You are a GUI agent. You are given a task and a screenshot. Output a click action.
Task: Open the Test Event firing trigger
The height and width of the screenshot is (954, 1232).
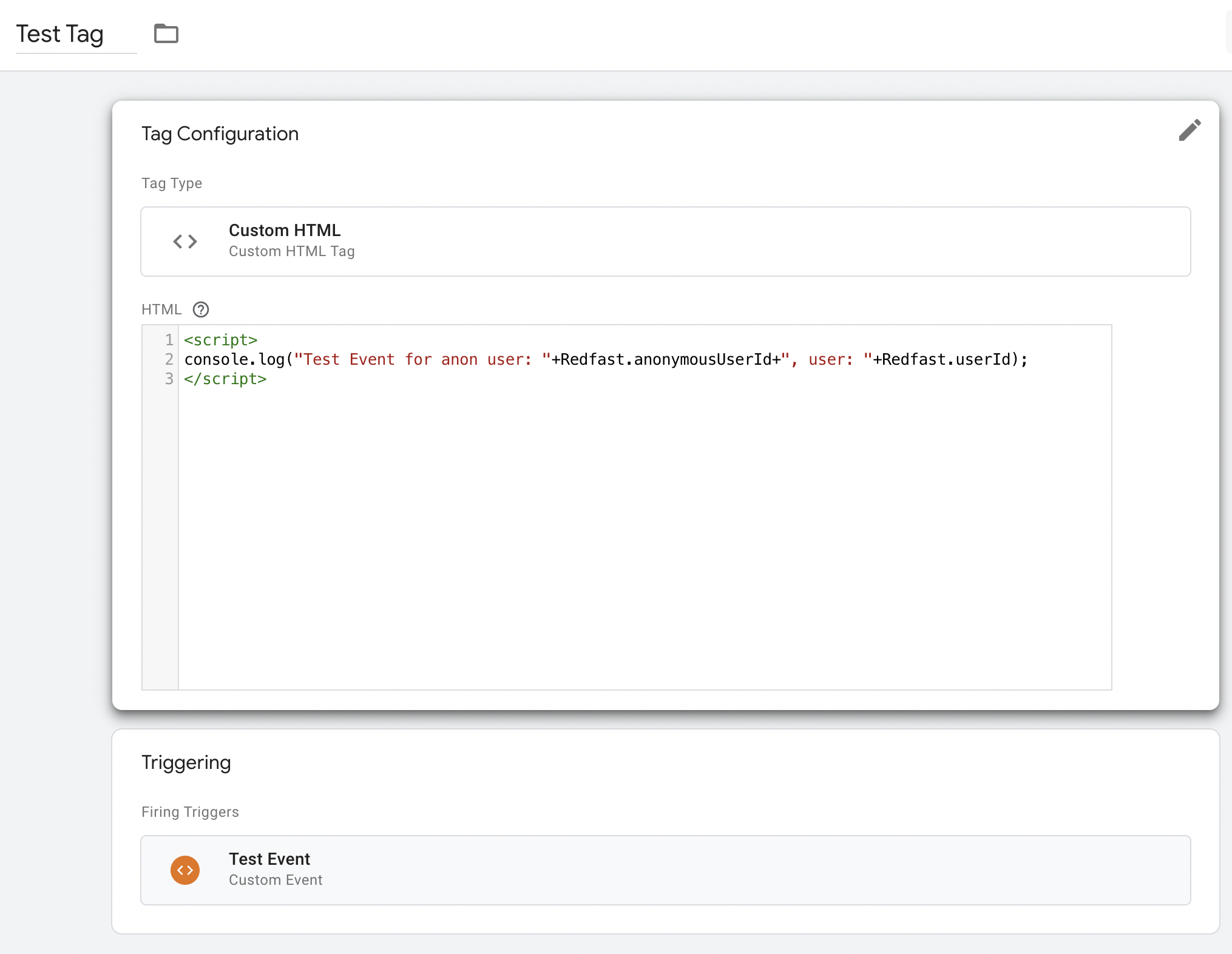(665, 870)
